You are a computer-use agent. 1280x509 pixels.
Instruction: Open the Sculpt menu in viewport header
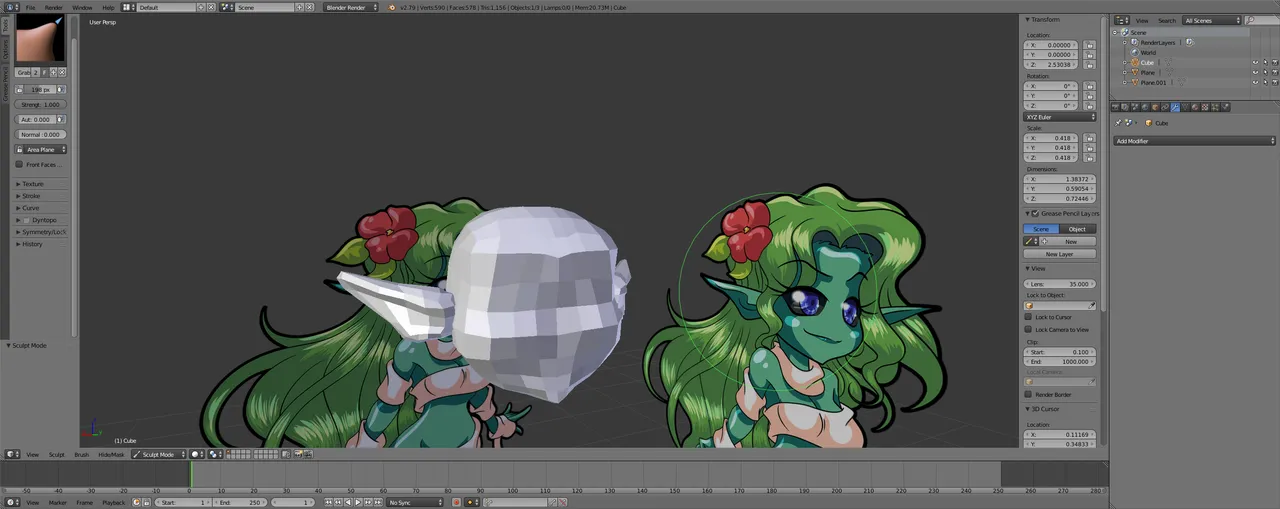point(56,454)
